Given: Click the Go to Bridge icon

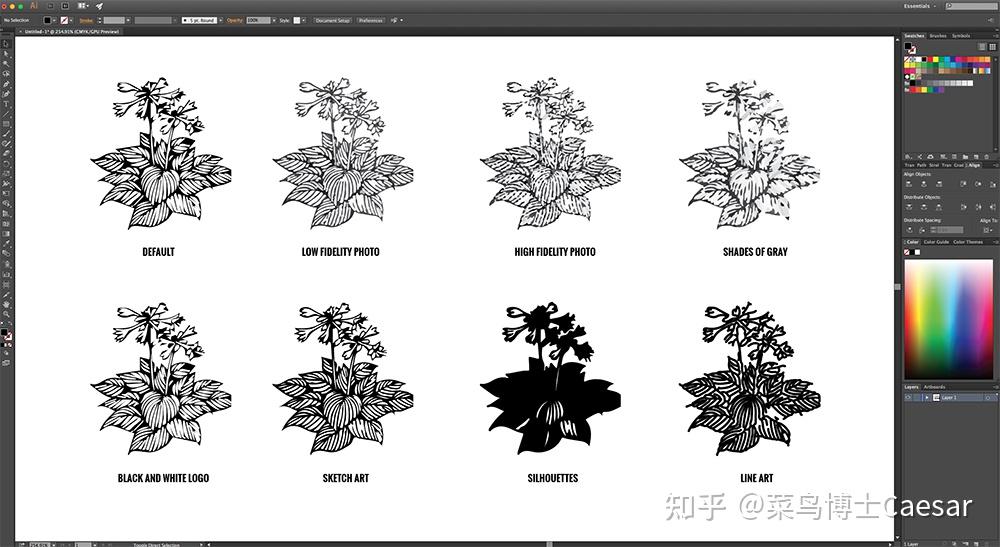Looking at the screenshot, I should (51, 5).
